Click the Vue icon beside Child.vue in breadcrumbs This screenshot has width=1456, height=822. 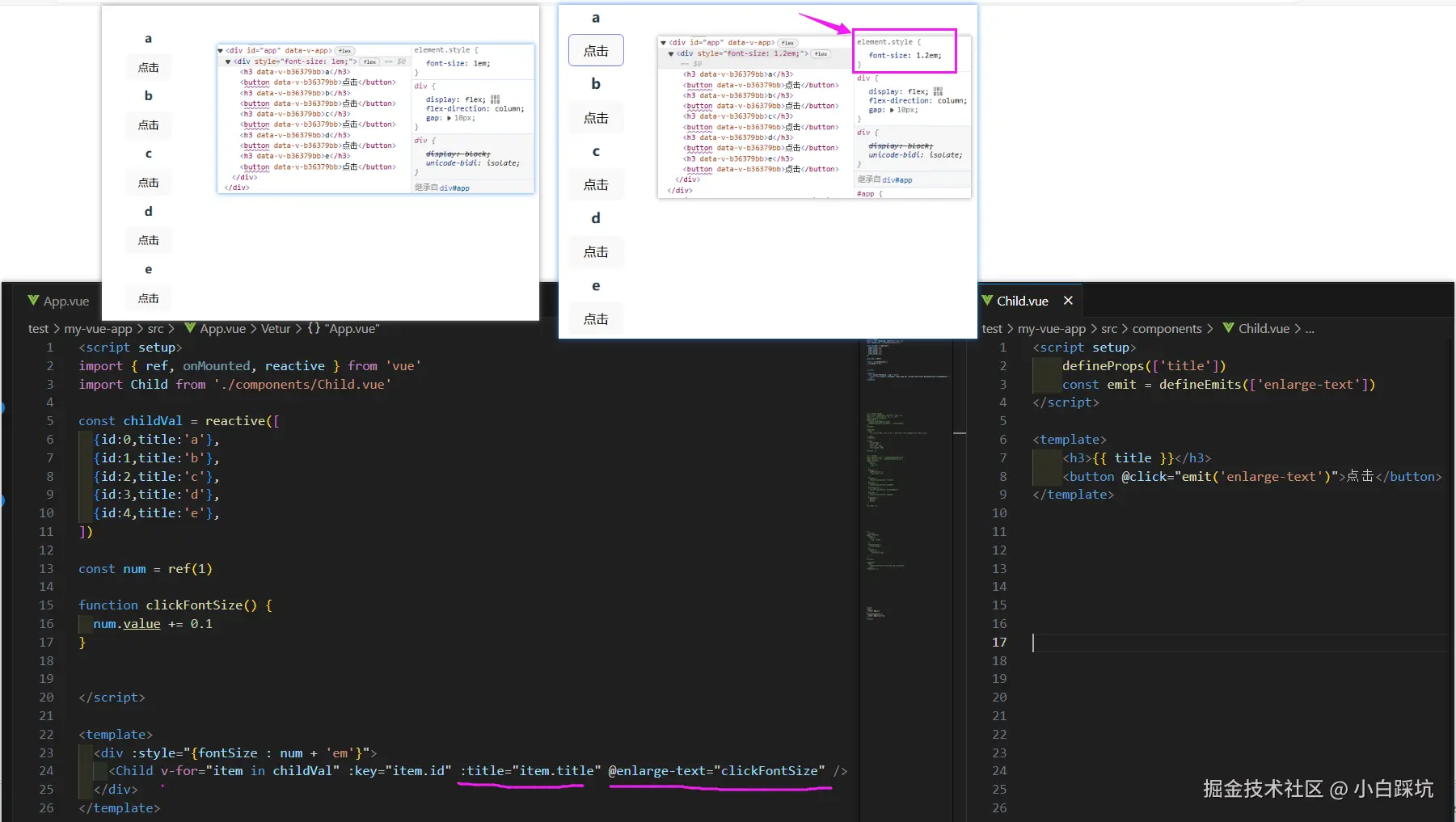pyautogui.click(x=1229, y=328)
